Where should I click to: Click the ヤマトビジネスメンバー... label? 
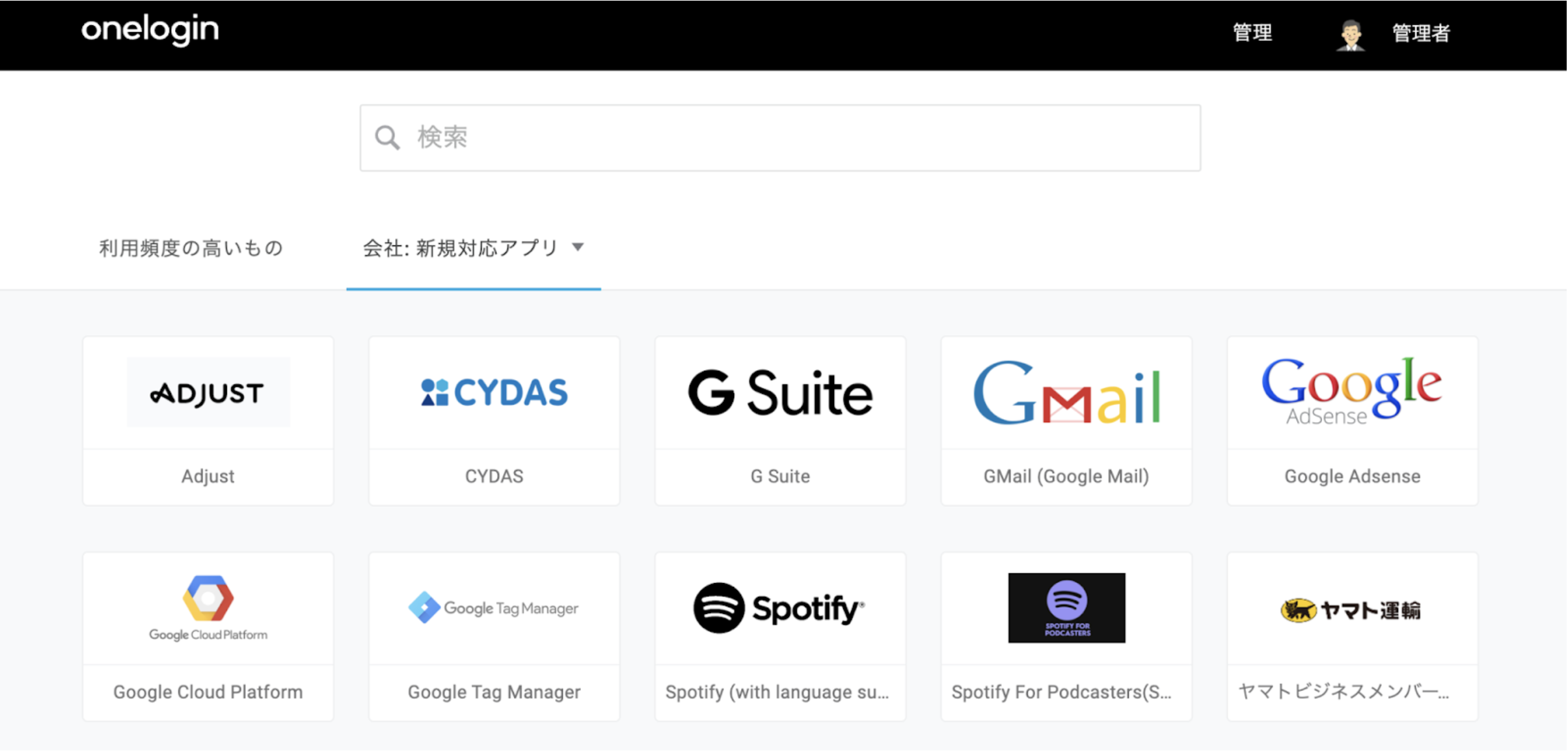tap(1344, 691)
